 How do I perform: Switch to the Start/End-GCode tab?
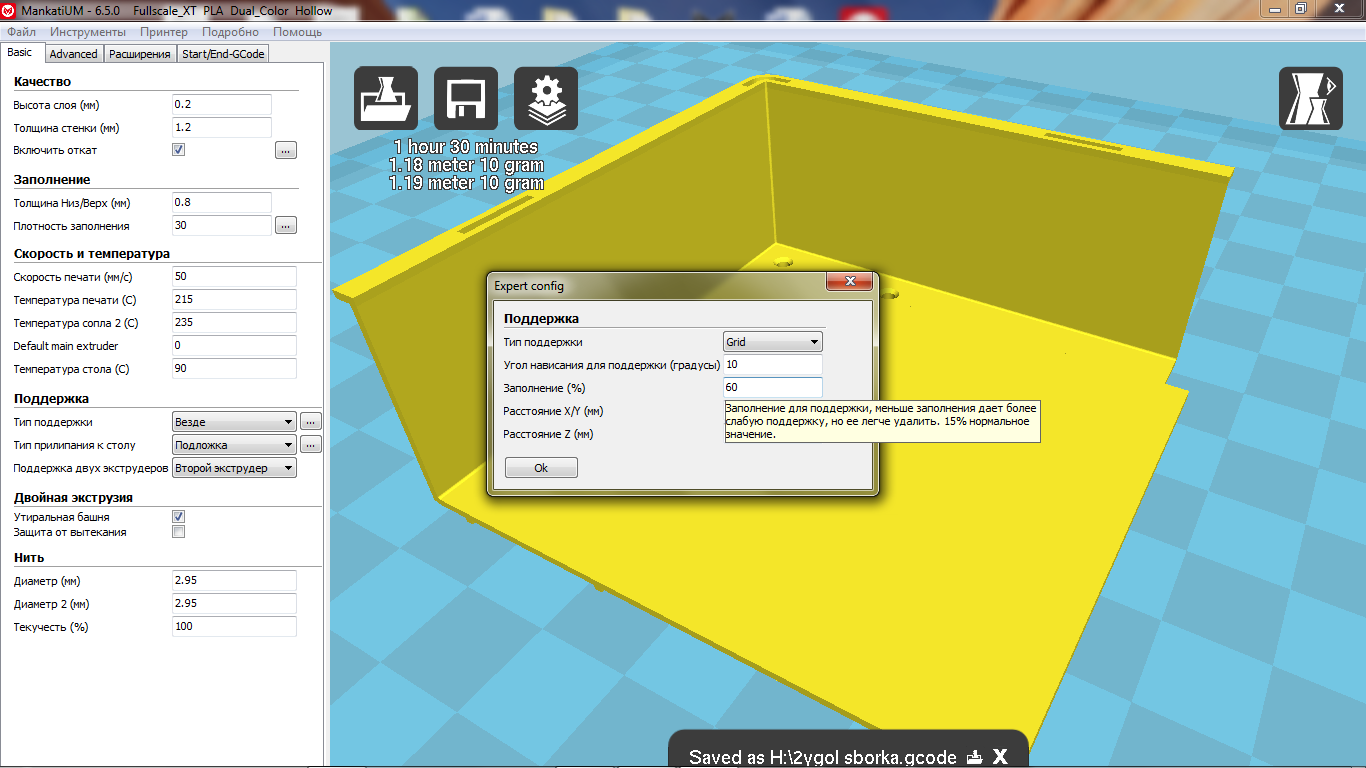click(222, 54)
